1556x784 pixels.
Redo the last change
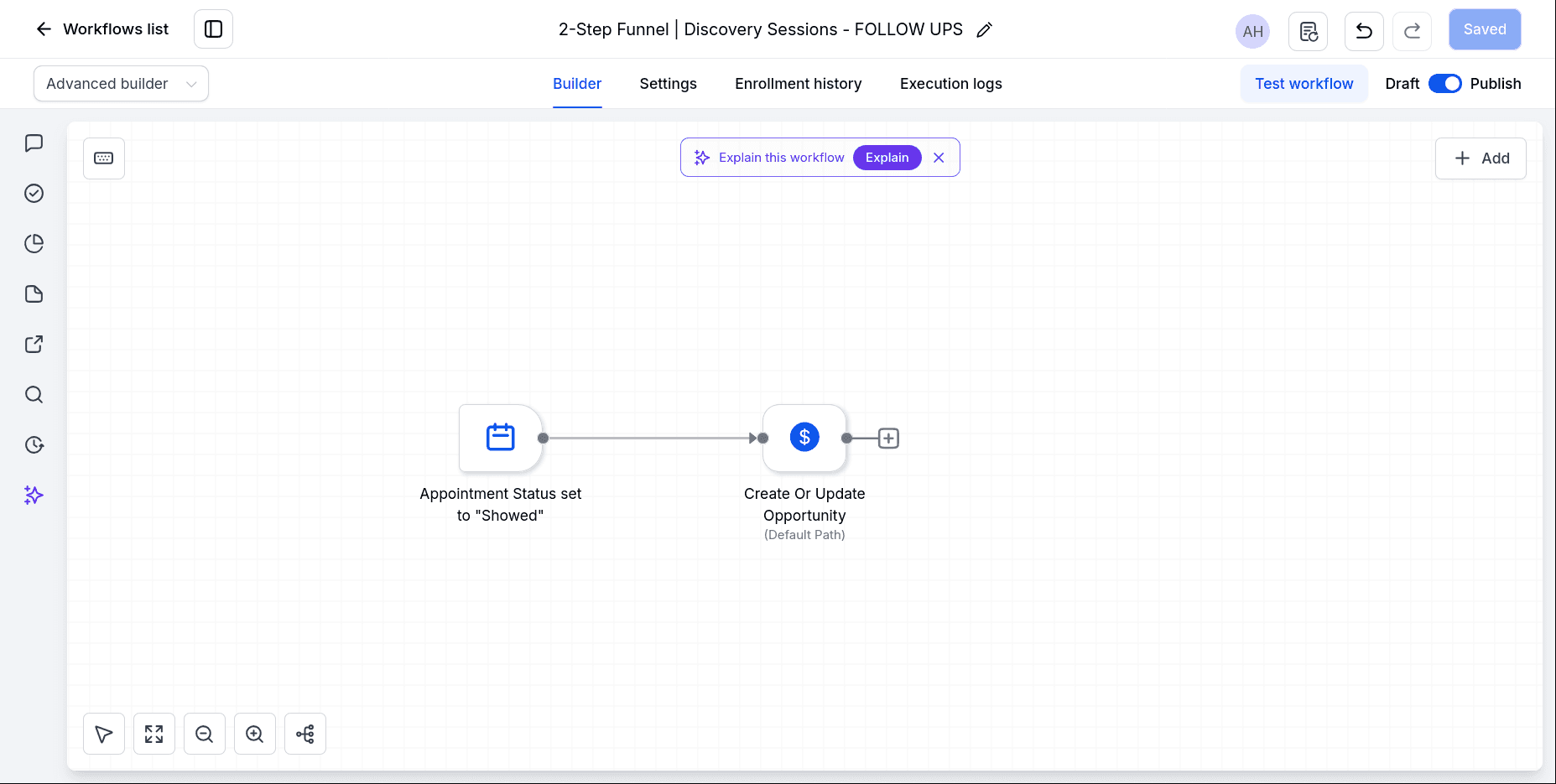(1412, 31)
